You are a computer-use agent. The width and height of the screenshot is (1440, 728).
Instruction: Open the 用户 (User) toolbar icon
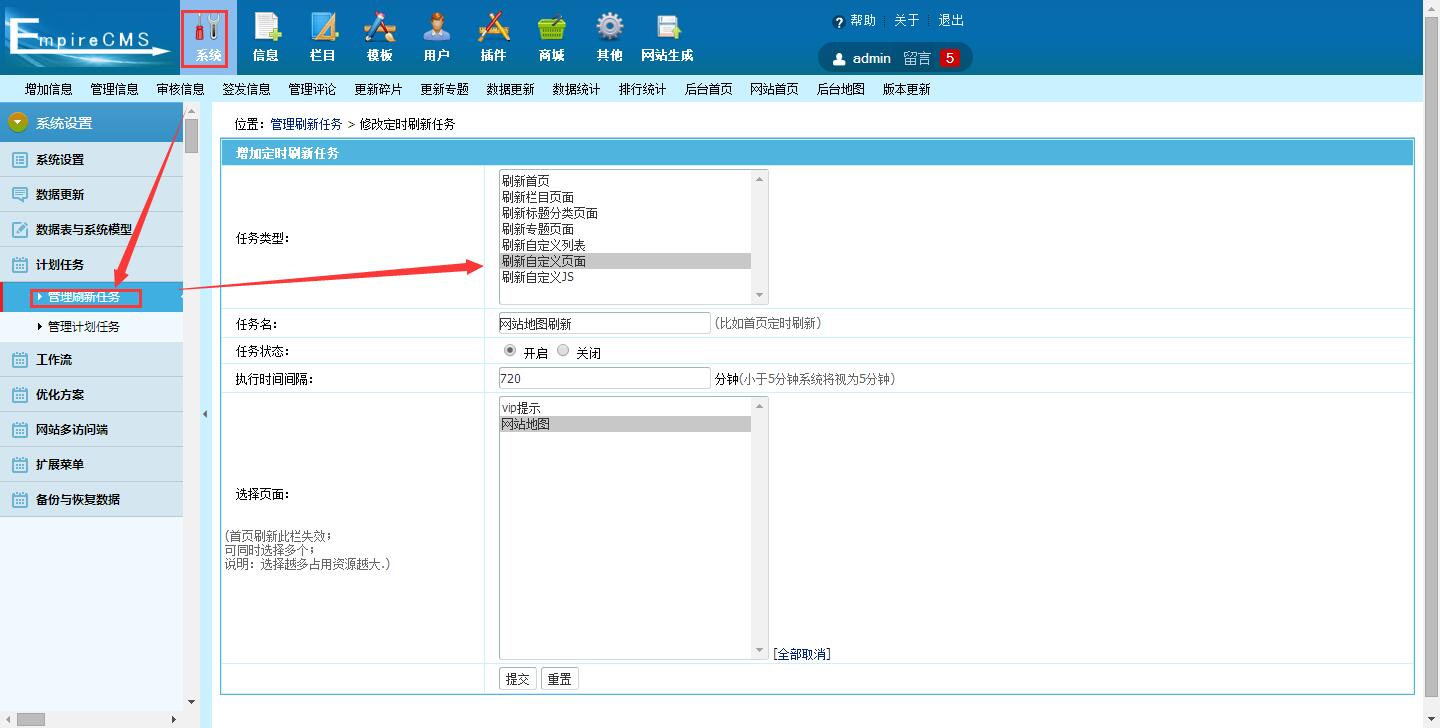tap(436, 37)
